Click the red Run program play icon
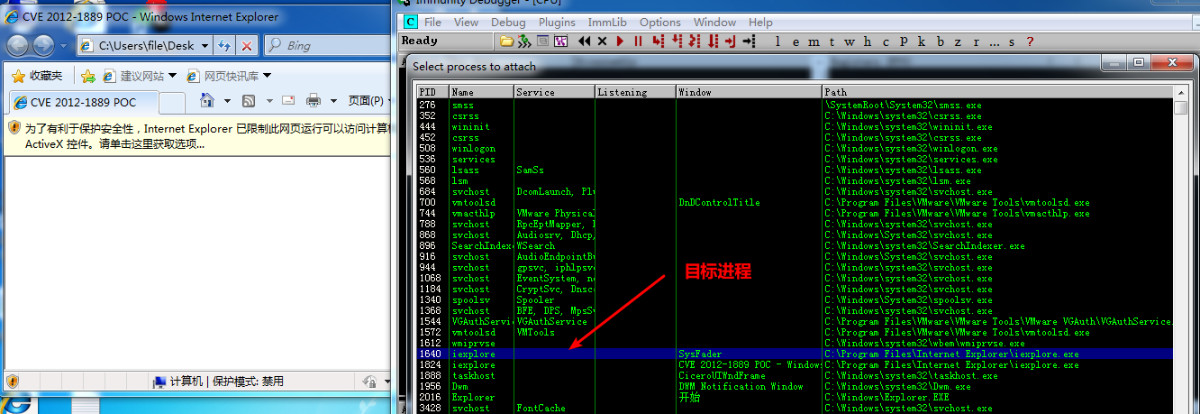Viewport: 1200px width, 414px height. tap(620, 41)
